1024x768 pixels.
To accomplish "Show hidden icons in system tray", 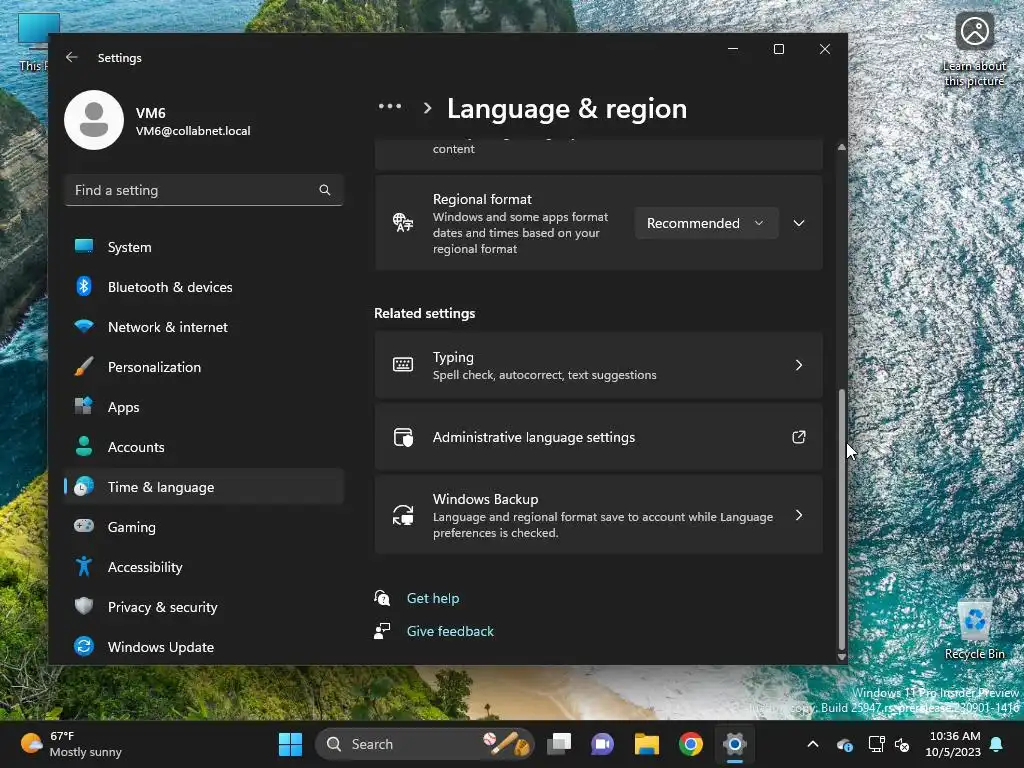I will tap(812, 744).
